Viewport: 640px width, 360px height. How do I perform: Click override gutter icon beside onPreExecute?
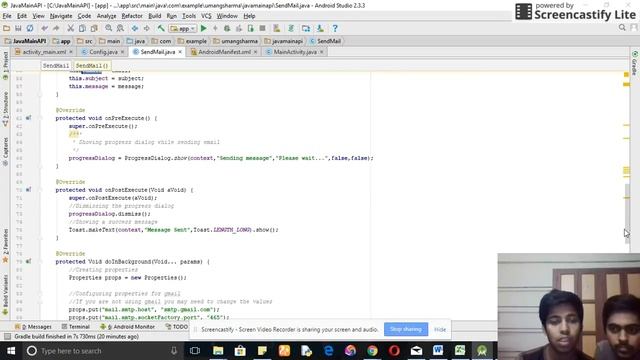[28, 118]
